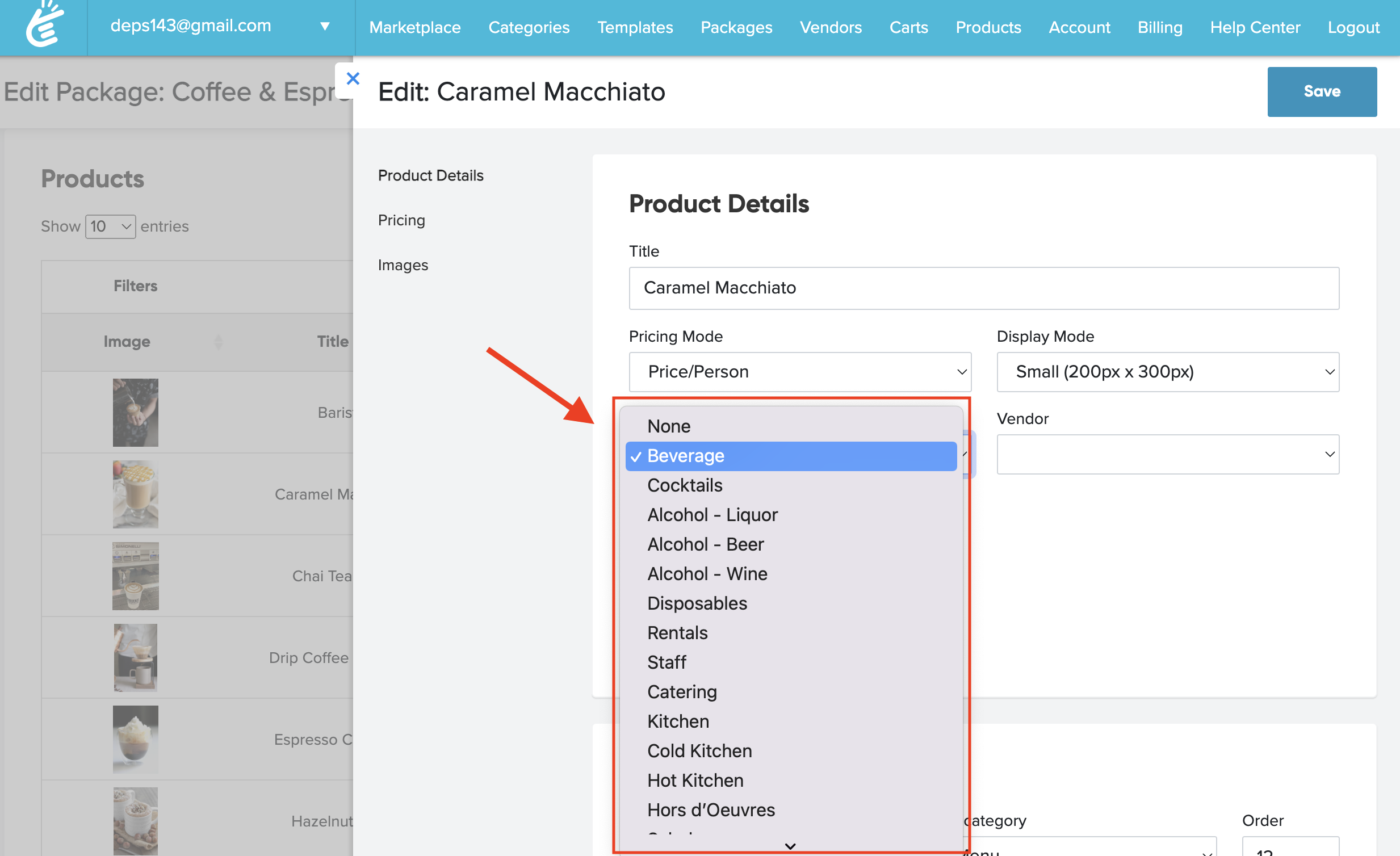Open the account email dropdown arrow

325,26
